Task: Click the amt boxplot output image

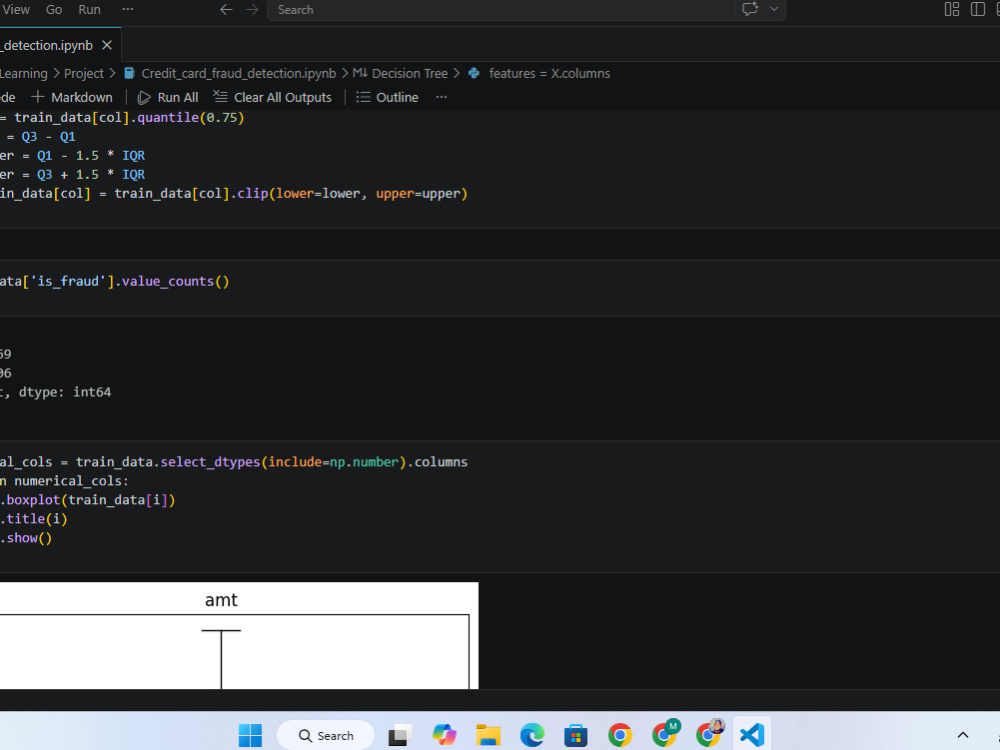Action: pos(239,635)
